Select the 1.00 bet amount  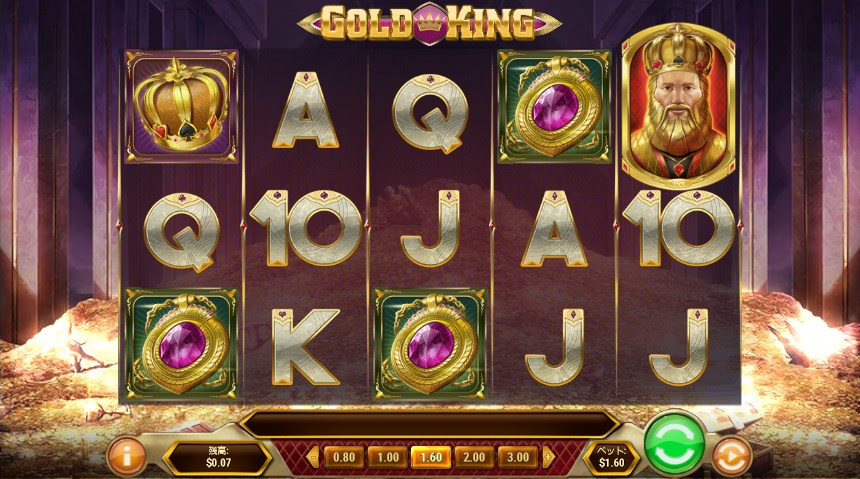click(x=388, y=457)
